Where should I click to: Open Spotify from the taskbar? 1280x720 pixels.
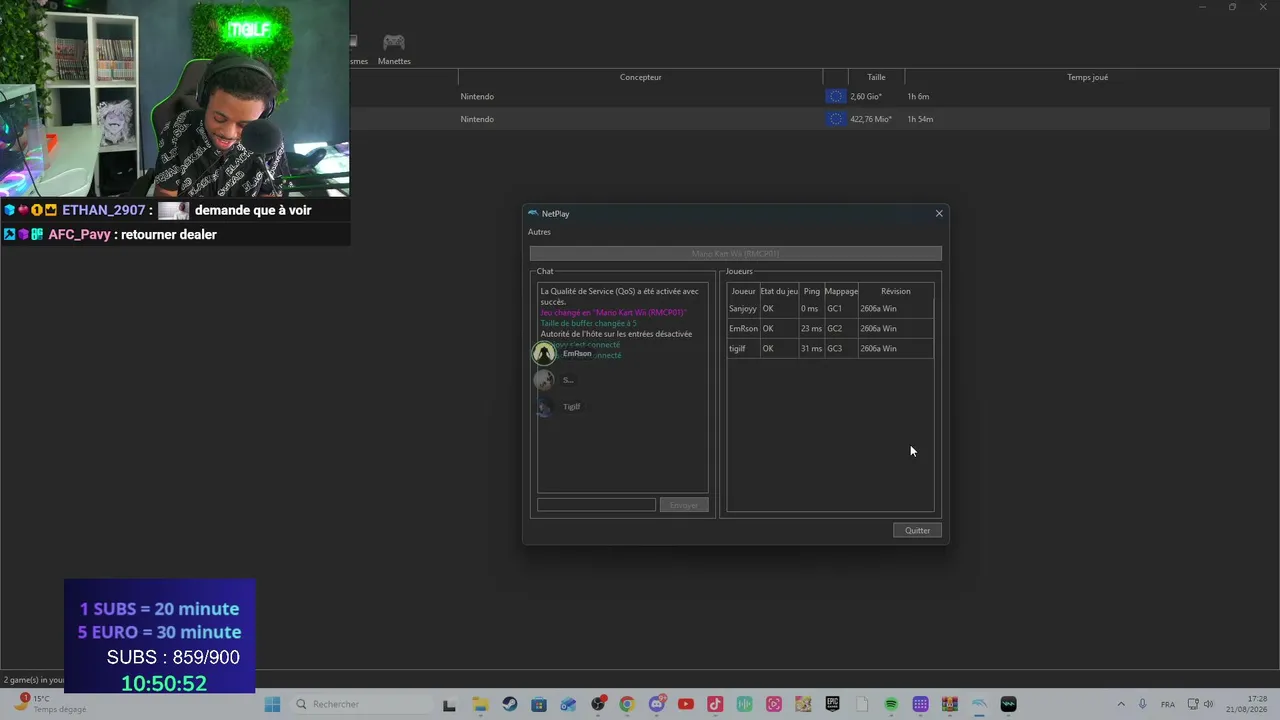click(891, 704)
